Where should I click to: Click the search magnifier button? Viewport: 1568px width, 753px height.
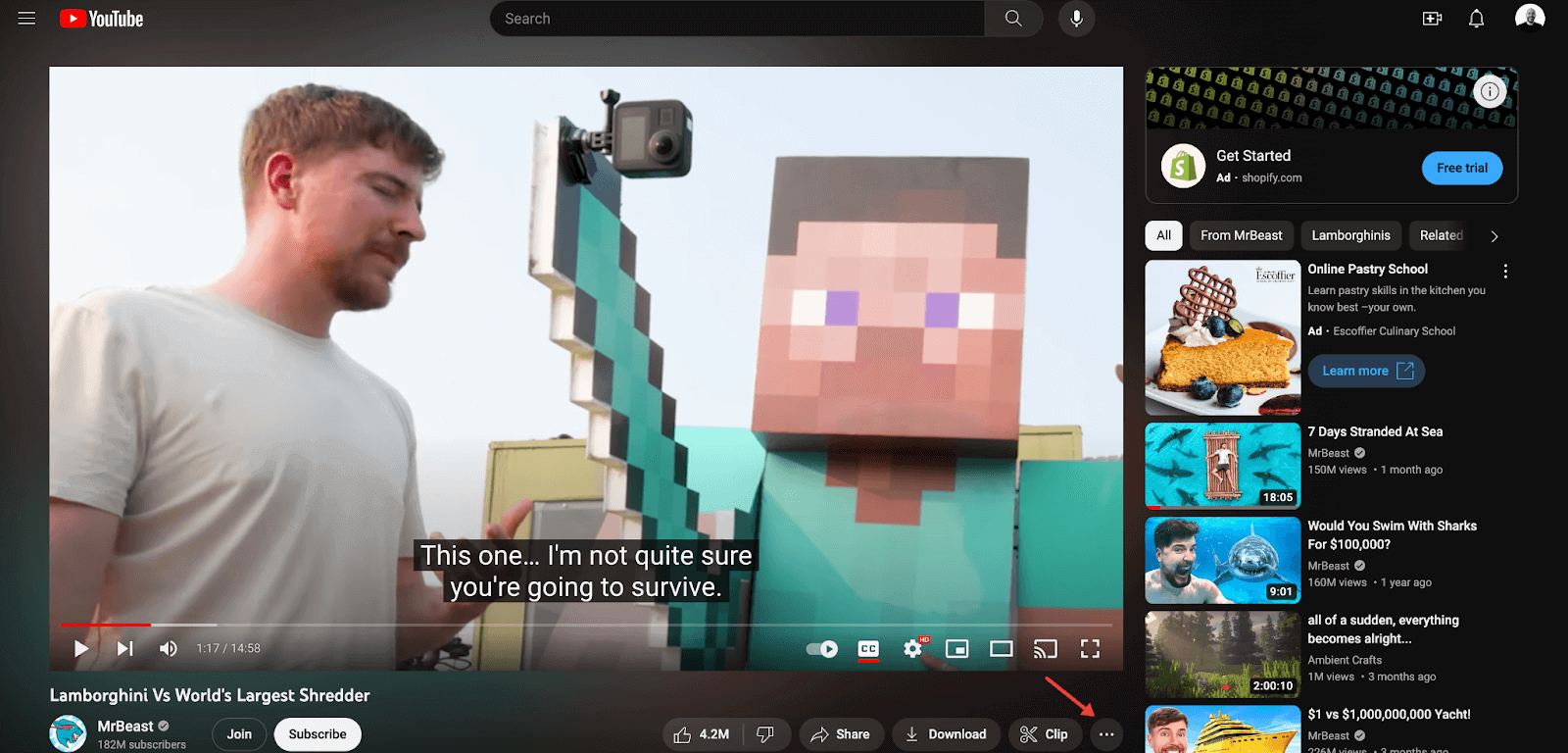pyautogui.click(x=1013, y=19)
